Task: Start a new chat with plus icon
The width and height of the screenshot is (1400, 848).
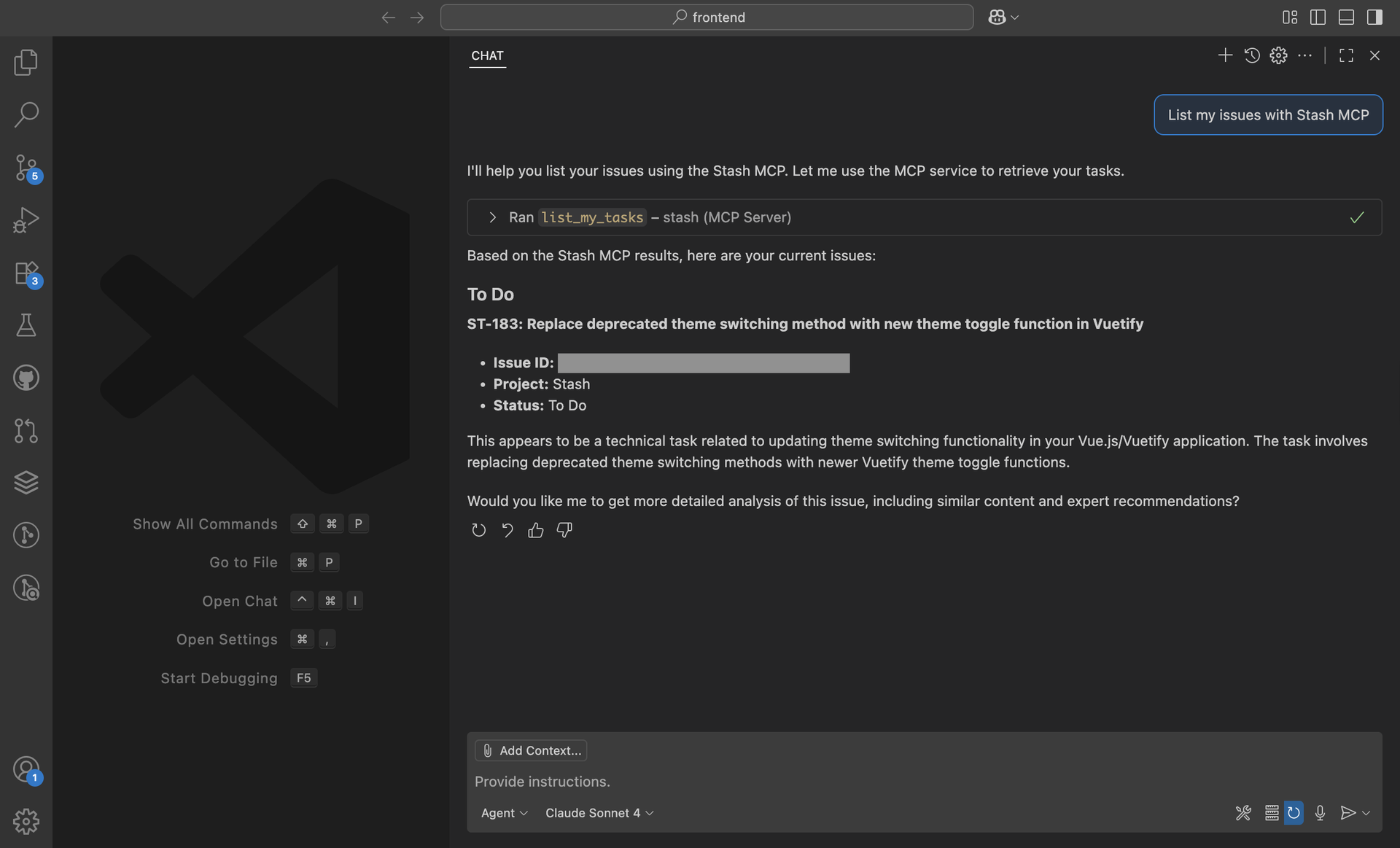Action: 1225,55
